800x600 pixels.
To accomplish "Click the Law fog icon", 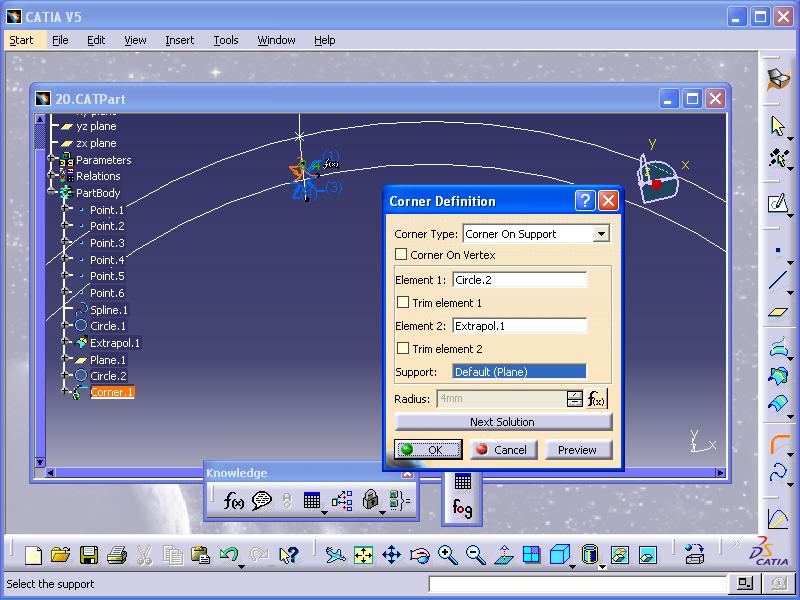I will coord(462,509).
